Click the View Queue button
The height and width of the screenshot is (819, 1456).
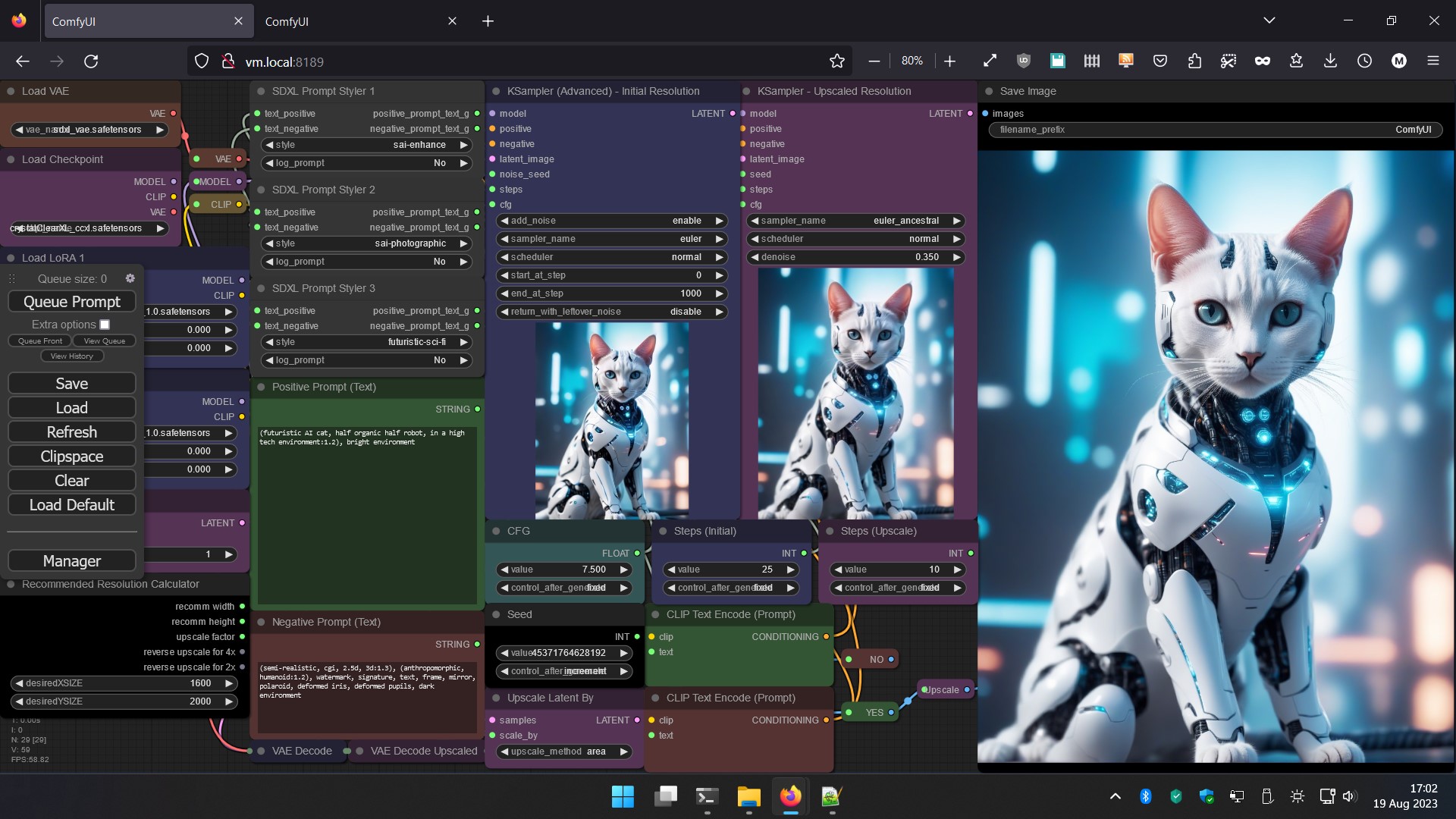point(104,341)
